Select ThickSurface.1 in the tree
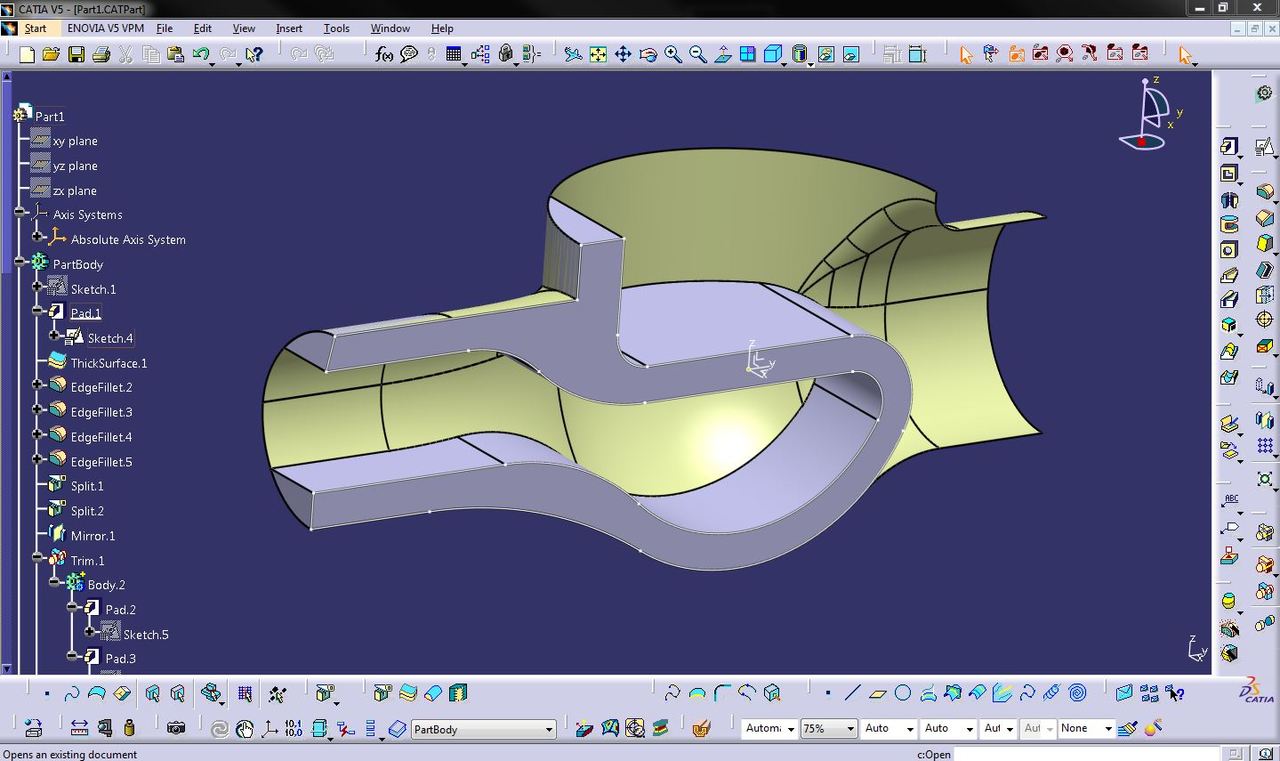1280x761 pixels. 109,363
